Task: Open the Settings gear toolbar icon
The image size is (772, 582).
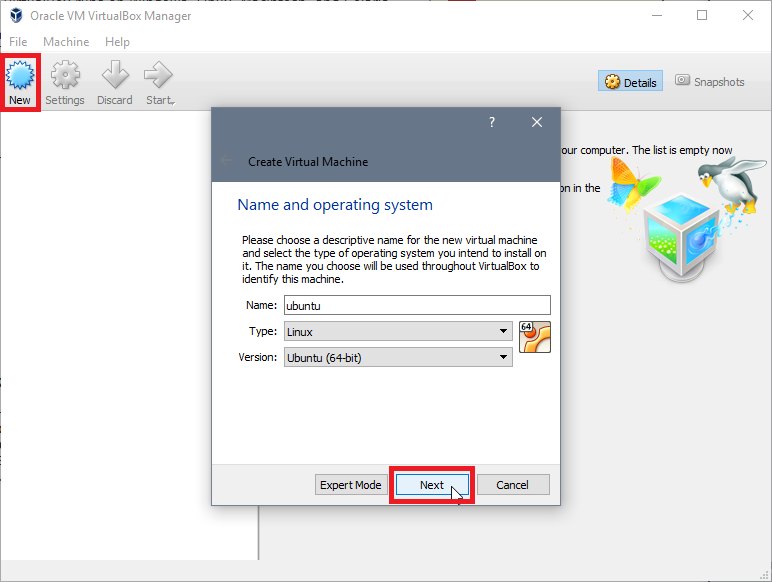Action: click(65, 75)
